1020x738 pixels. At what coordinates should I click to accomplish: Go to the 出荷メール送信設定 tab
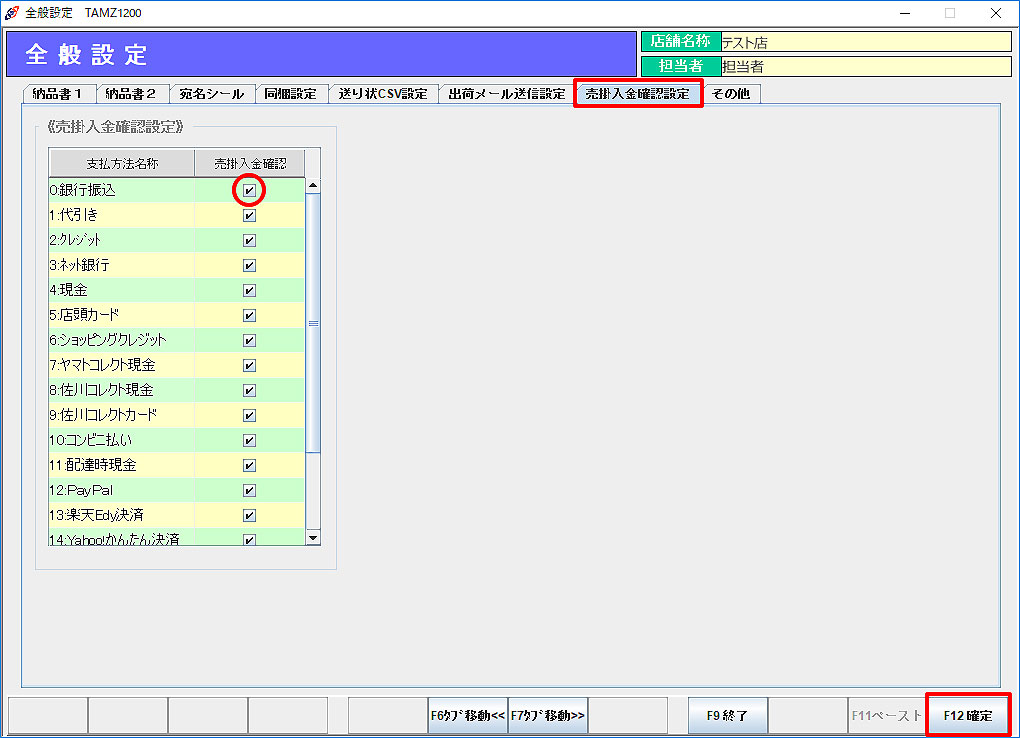tap(506, 94)
